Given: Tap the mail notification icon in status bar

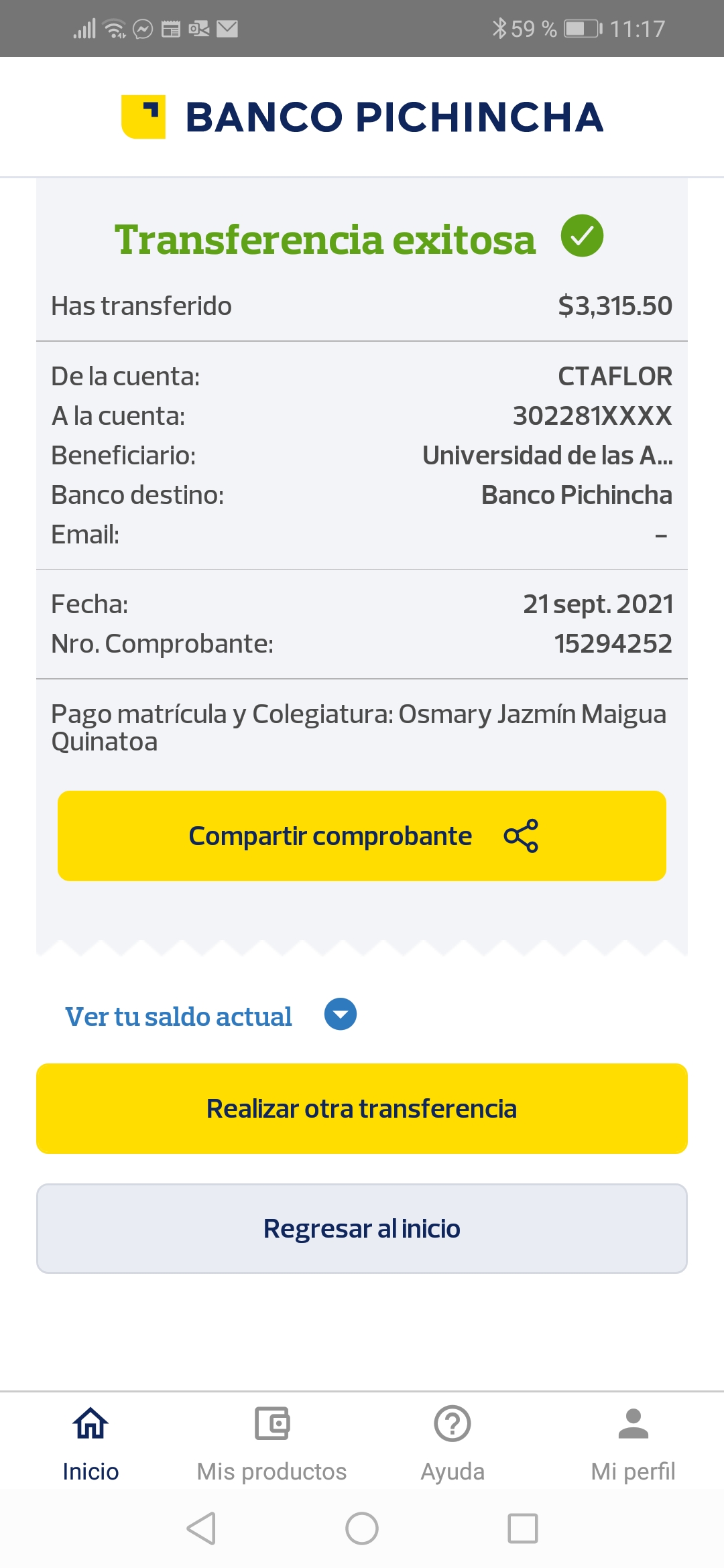Looking at the screenshot, I should click(227, 29).
